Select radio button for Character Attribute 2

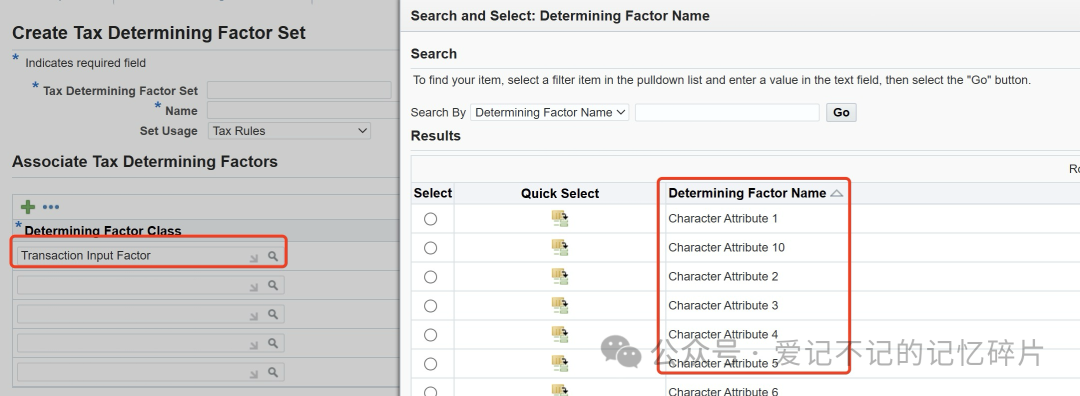tap(430, 277)
